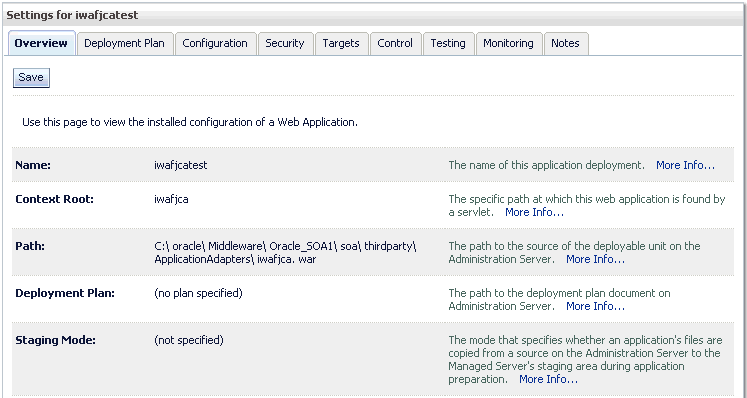The width and height of the screenshot is (747, 398).
Task: Open the Configuration tab
Action: click(x=215, y=43)
